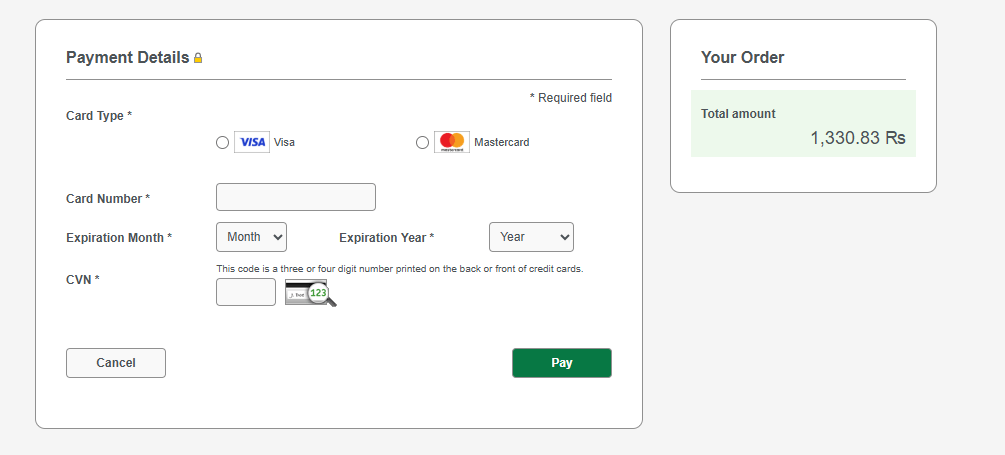Image resolution: width=1005 pixels, height=455 pixels.
Task: Click the Total amount 1,330.83 Rs box
Action: (x=803, y=124)
